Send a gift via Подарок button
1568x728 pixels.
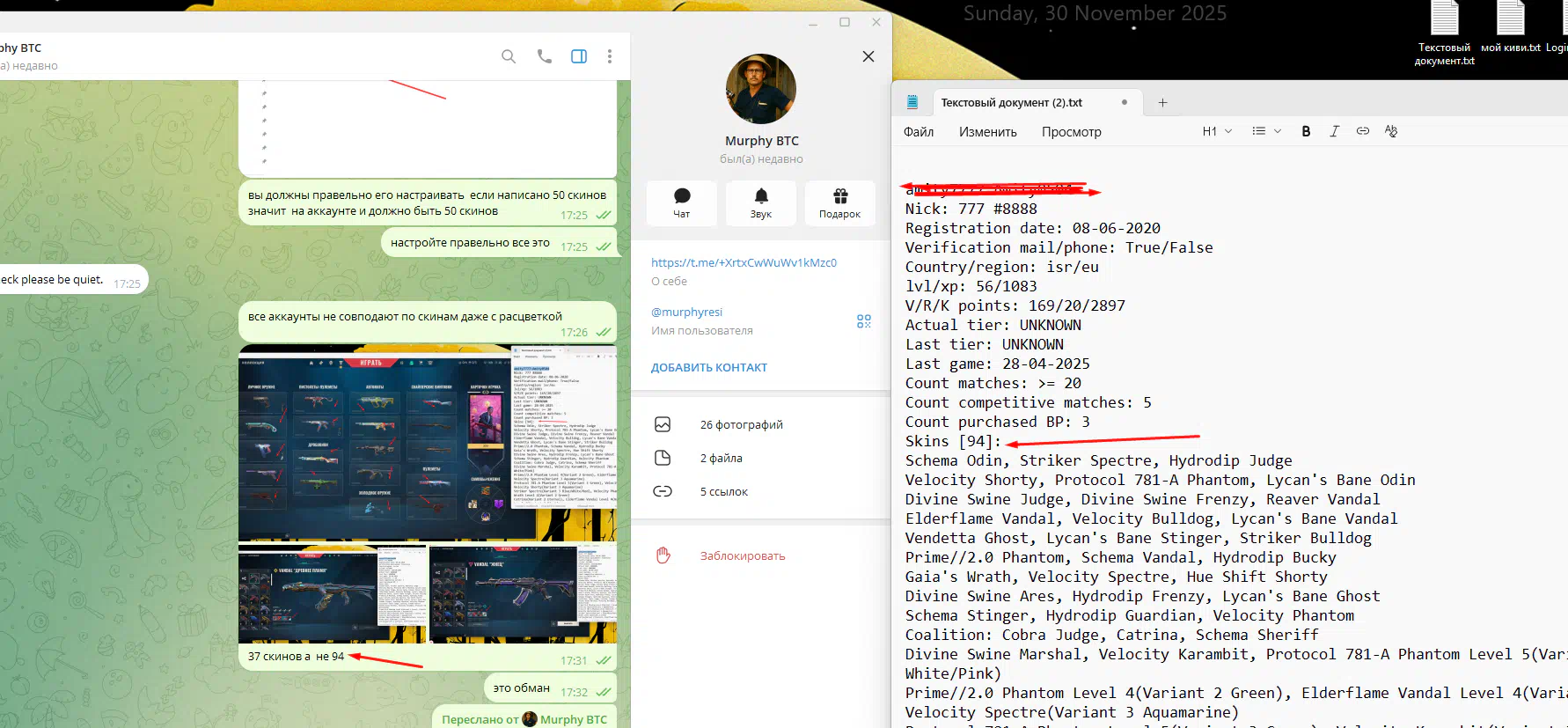[x=839, y=202]
